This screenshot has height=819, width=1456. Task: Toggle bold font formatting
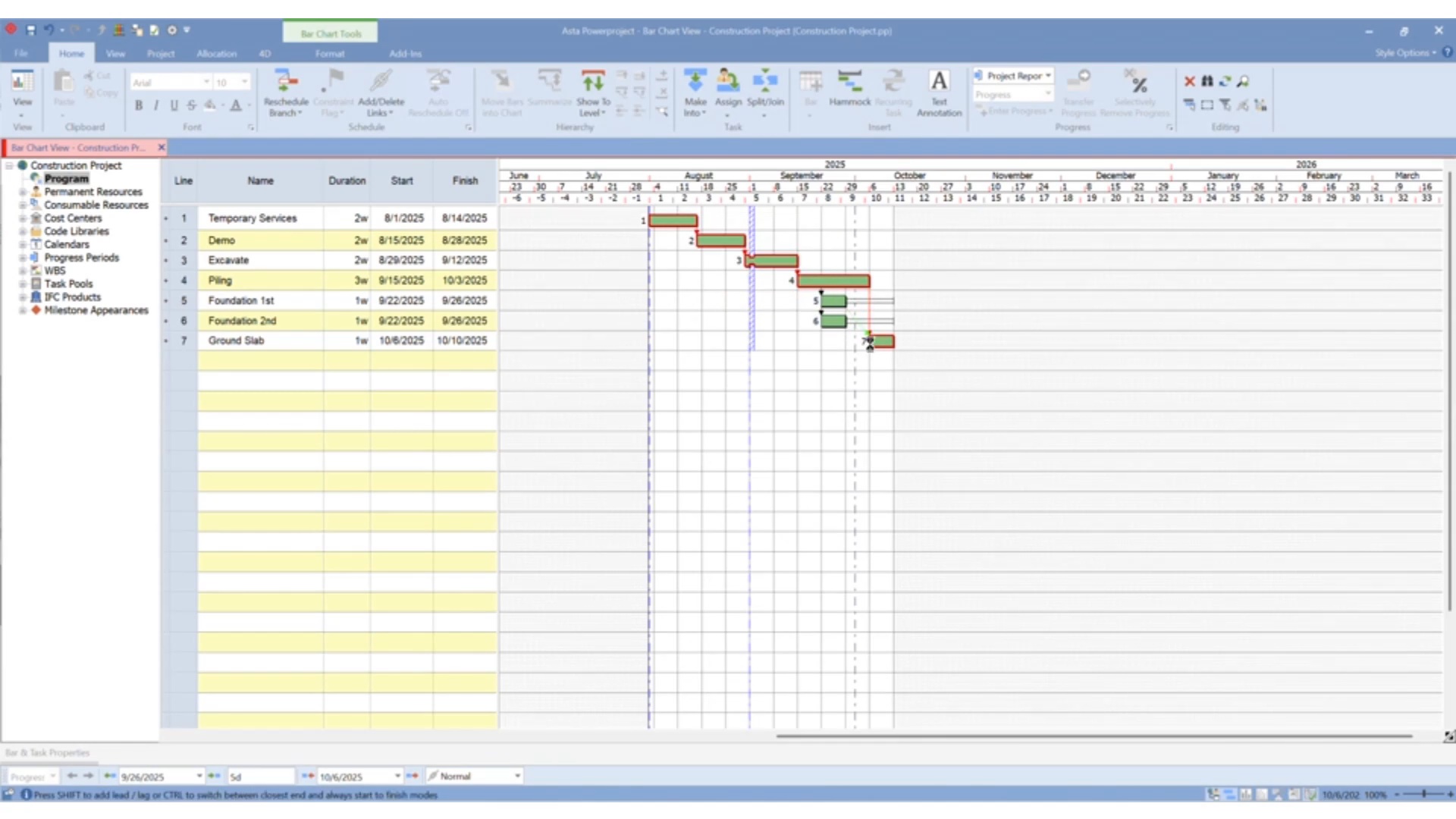[x=138, y=105]
